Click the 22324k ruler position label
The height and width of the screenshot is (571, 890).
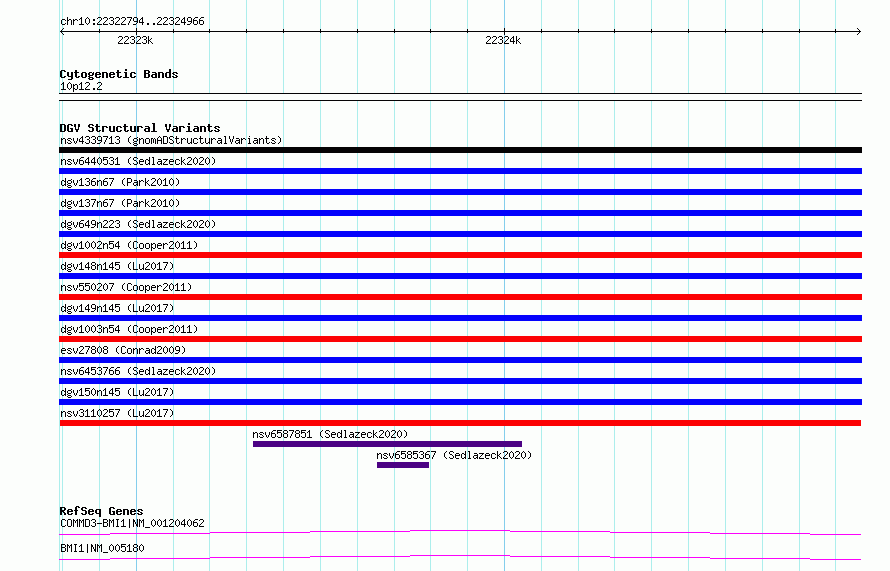pos(503,40)
